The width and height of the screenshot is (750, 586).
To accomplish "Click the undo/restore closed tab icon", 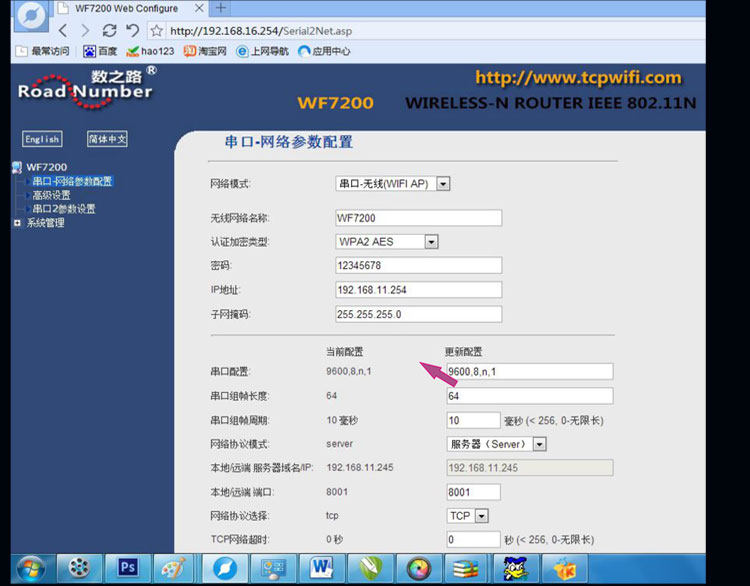I will pyautogui.click(x=132, y=31).
